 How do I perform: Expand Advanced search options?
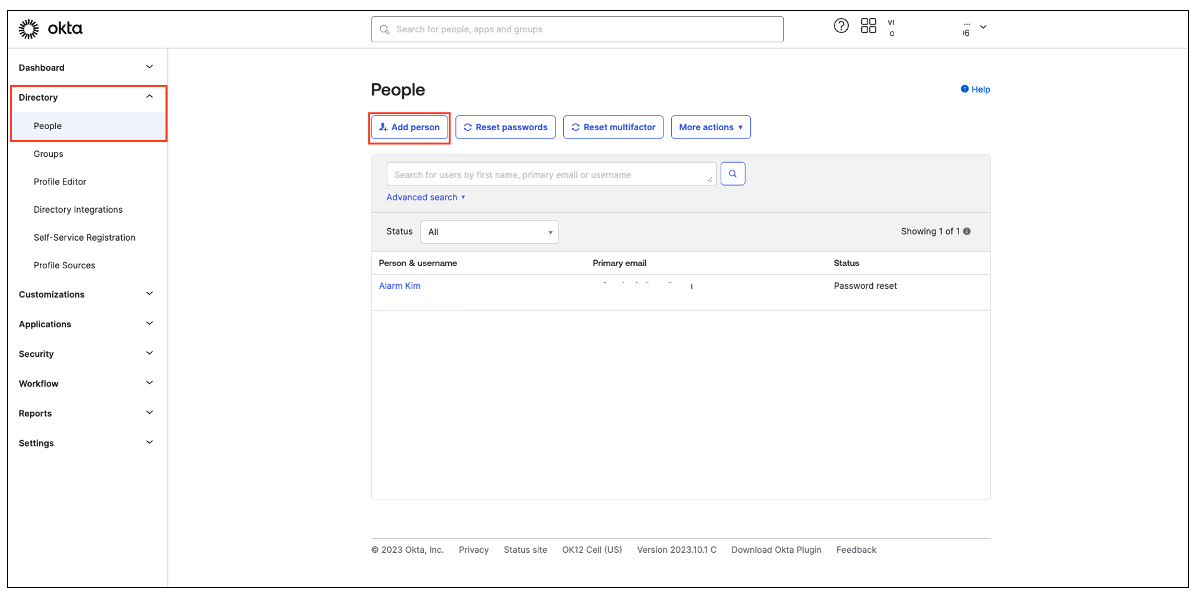(425, 197)
